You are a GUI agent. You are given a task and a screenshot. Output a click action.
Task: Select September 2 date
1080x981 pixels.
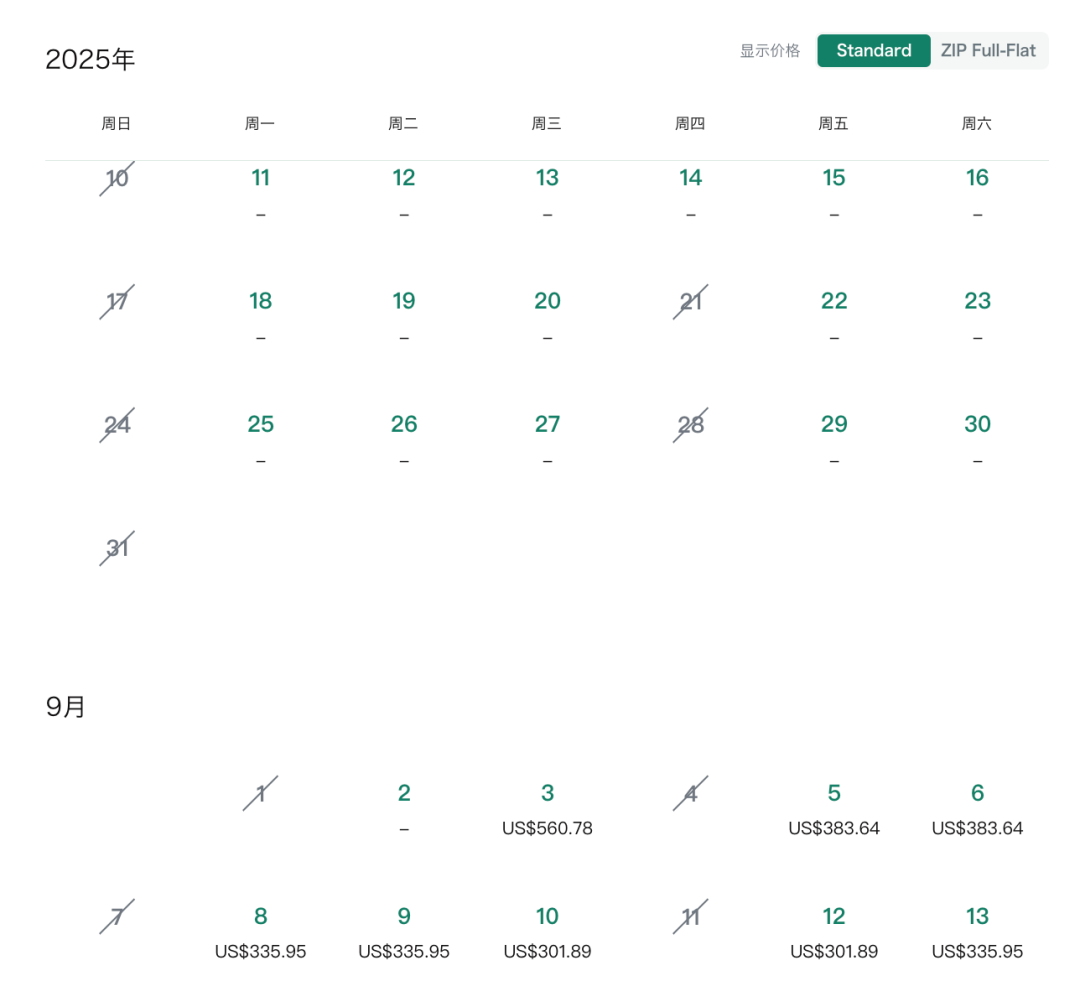coord(404,808)
